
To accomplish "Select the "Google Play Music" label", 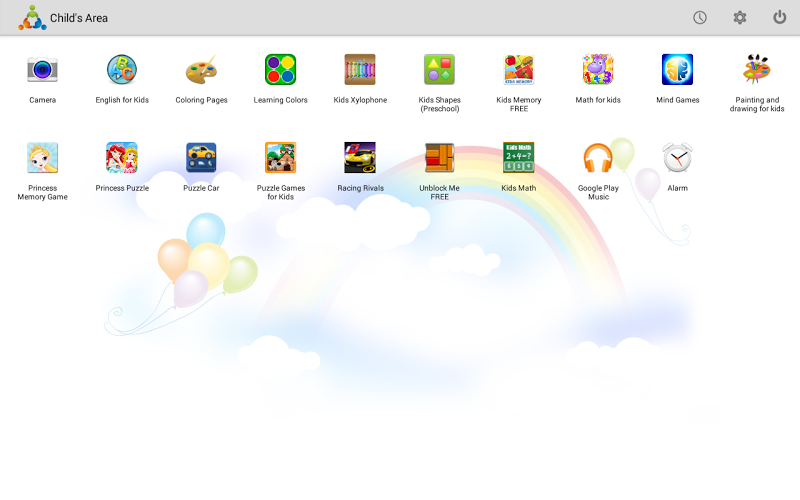I will pos(598,192).
